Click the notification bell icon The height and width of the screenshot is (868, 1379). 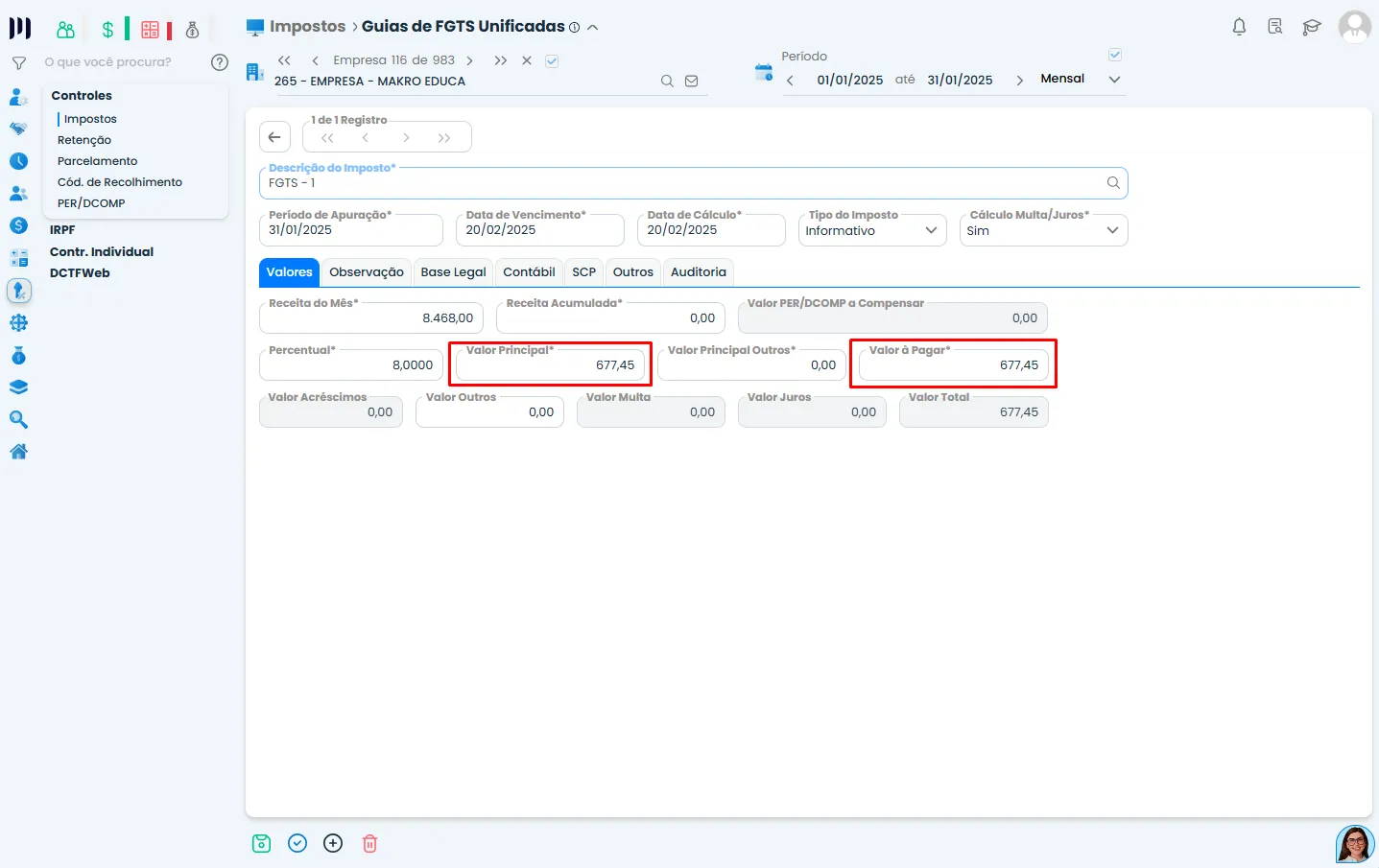tap(1239, 27)
